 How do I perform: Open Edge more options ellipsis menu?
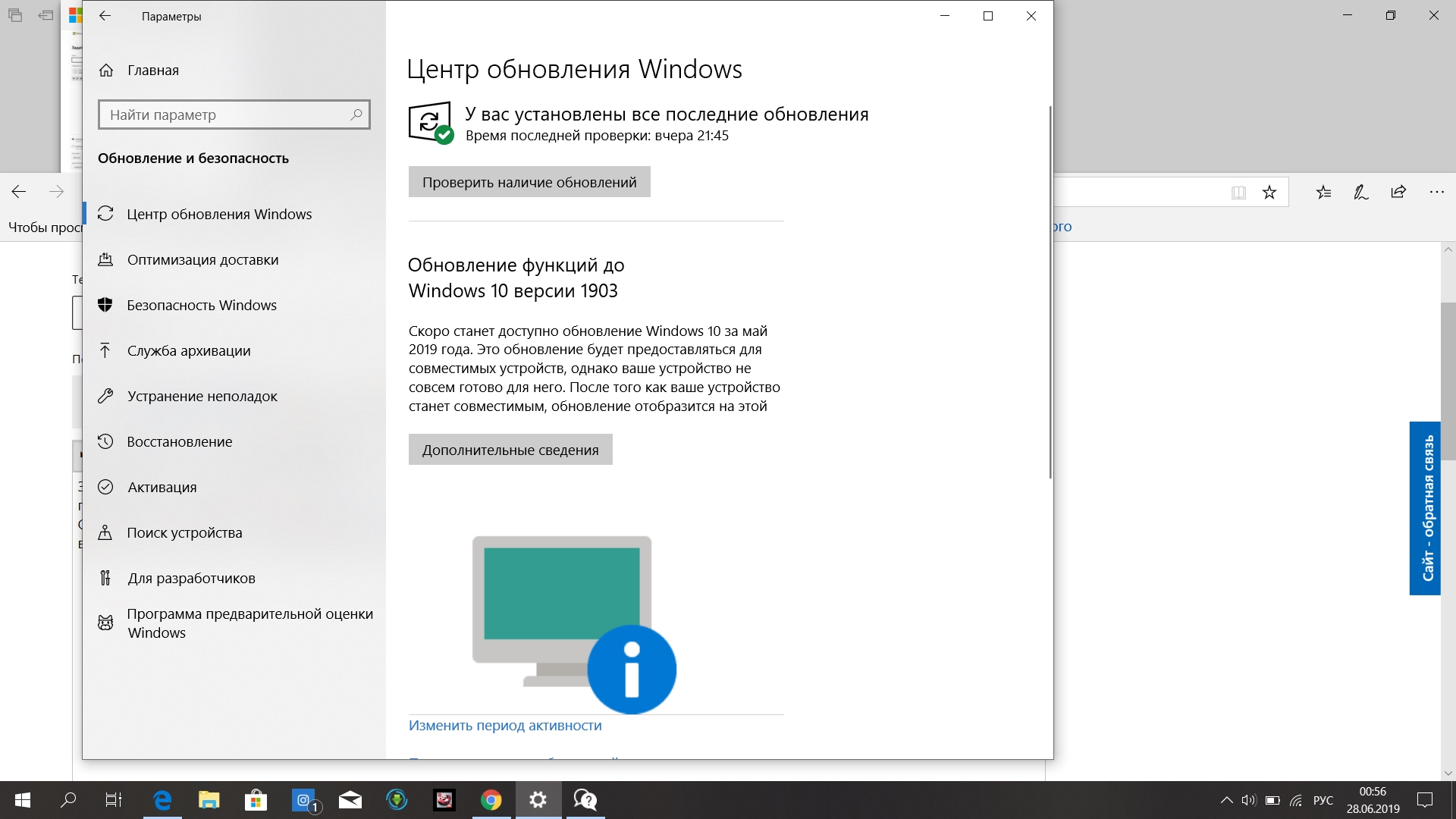(1436, 193)
